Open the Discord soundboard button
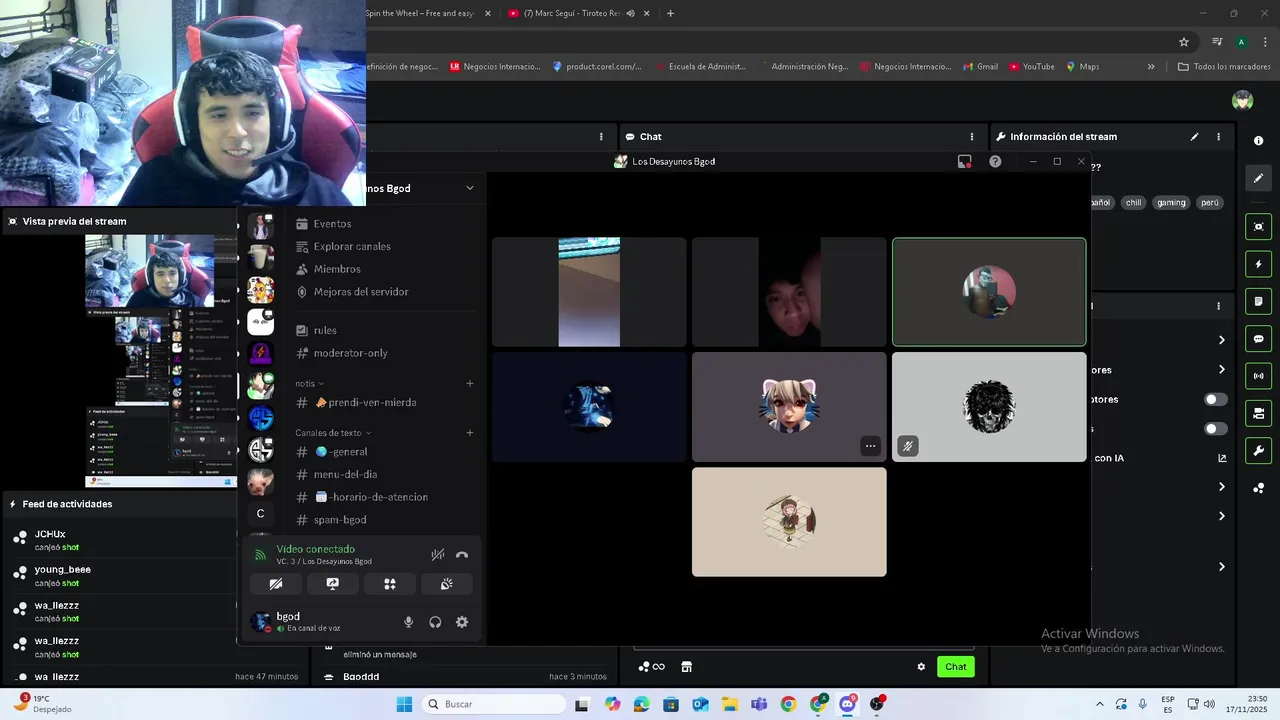 pyautogui.click(x=447, y=584)
